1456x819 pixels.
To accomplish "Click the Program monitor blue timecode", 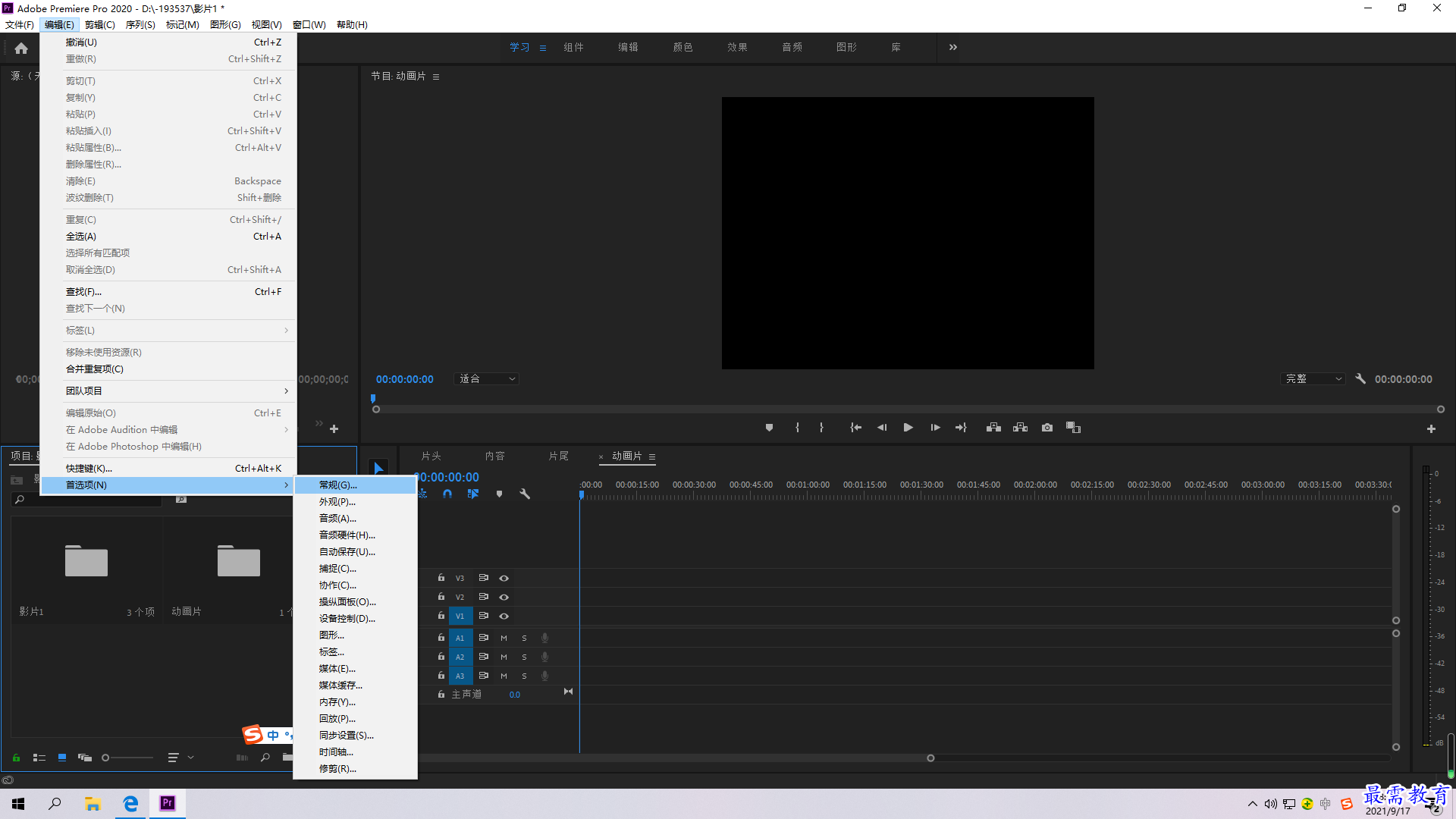I will [405, 379].
